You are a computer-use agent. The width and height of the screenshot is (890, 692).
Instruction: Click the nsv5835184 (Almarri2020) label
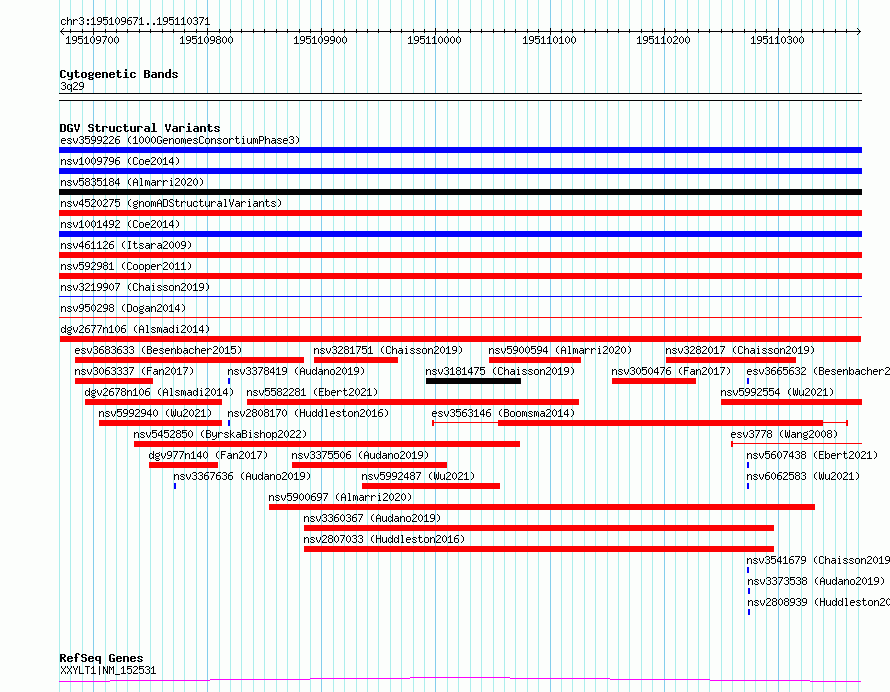click(132, 182)
